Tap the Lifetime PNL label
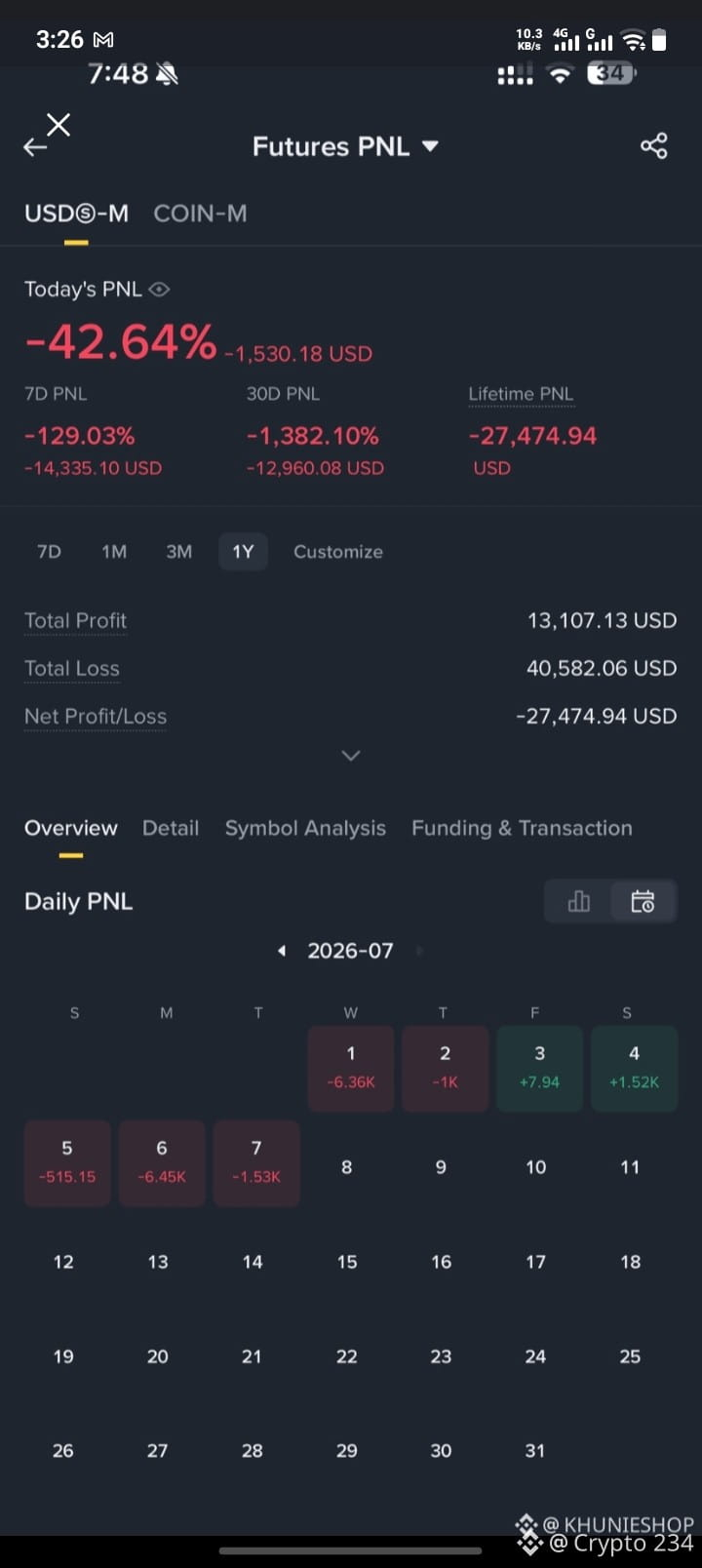 pos(521,394)
